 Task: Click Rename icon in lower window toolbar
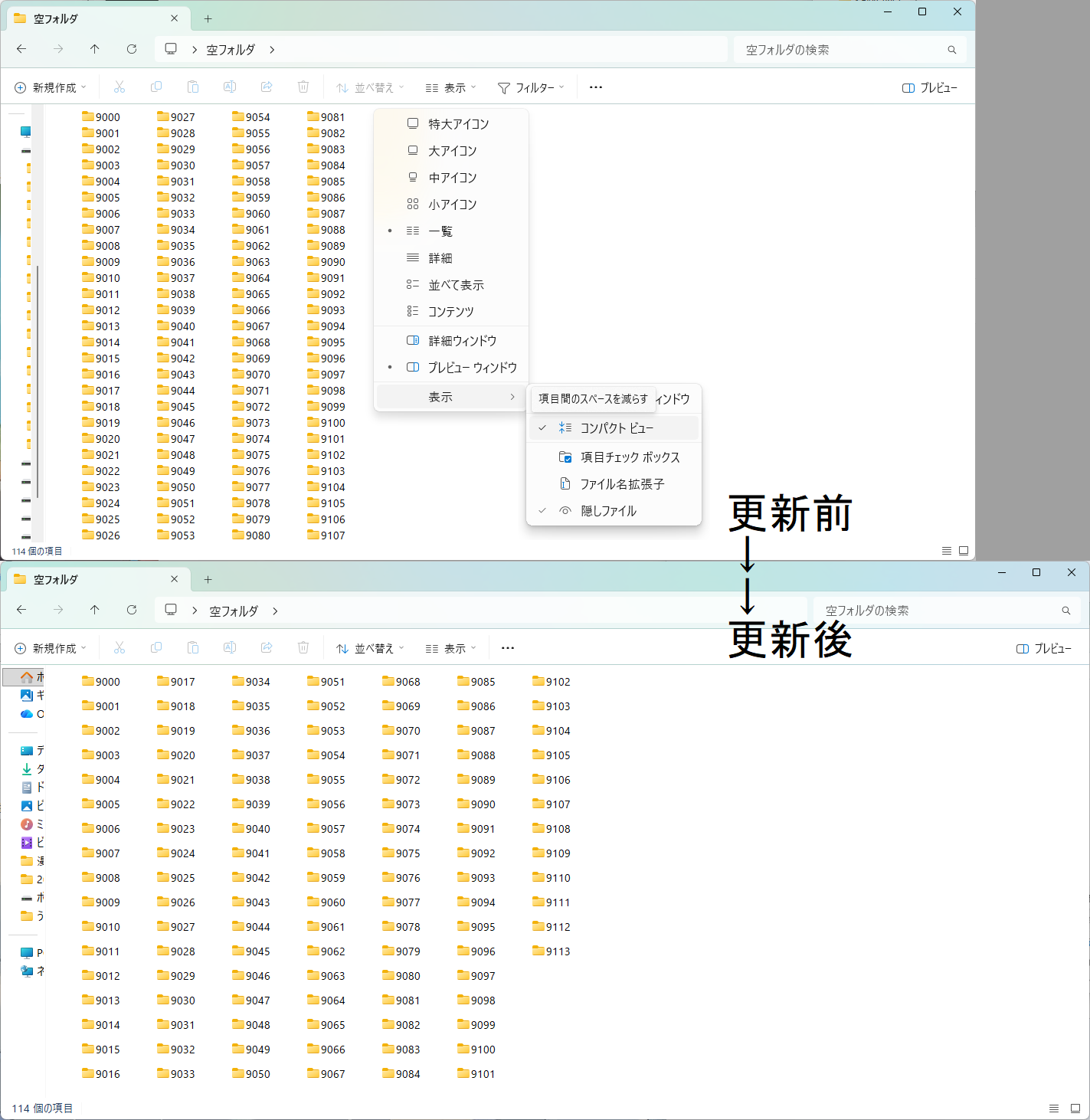click(230, 648)
